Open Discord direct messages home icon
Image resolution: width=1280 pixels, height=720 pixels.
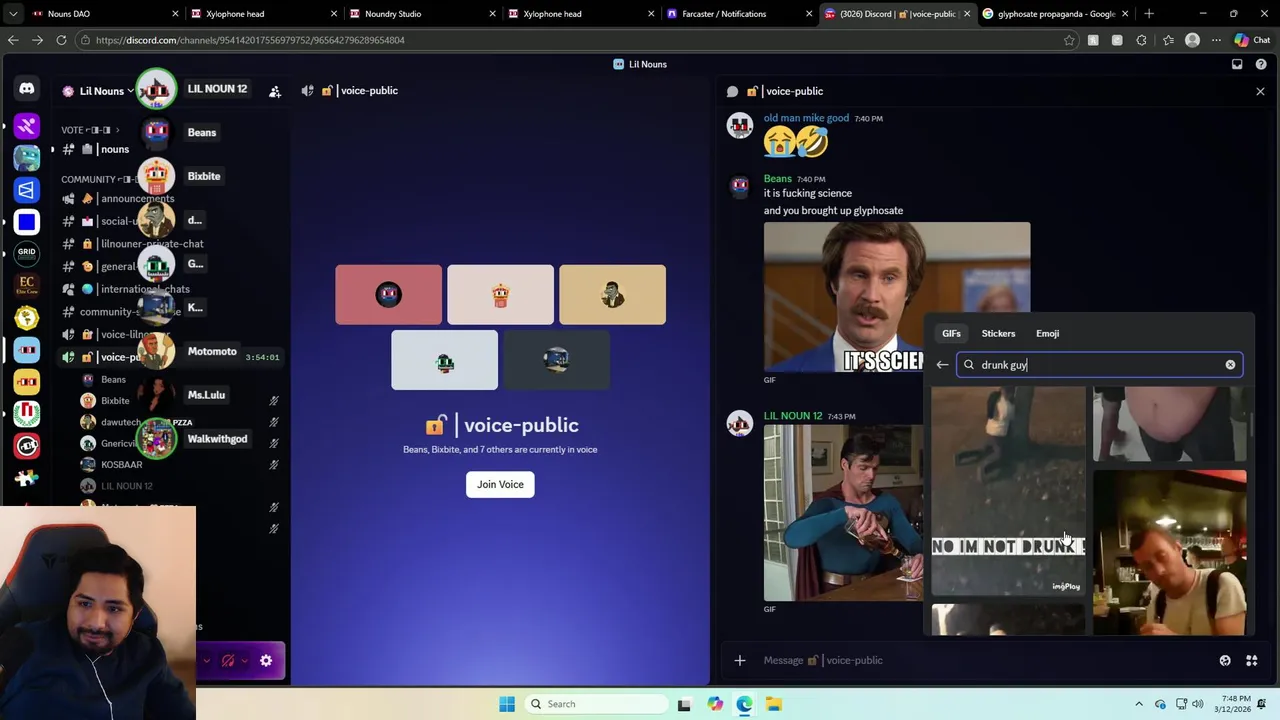pos(27,89)
